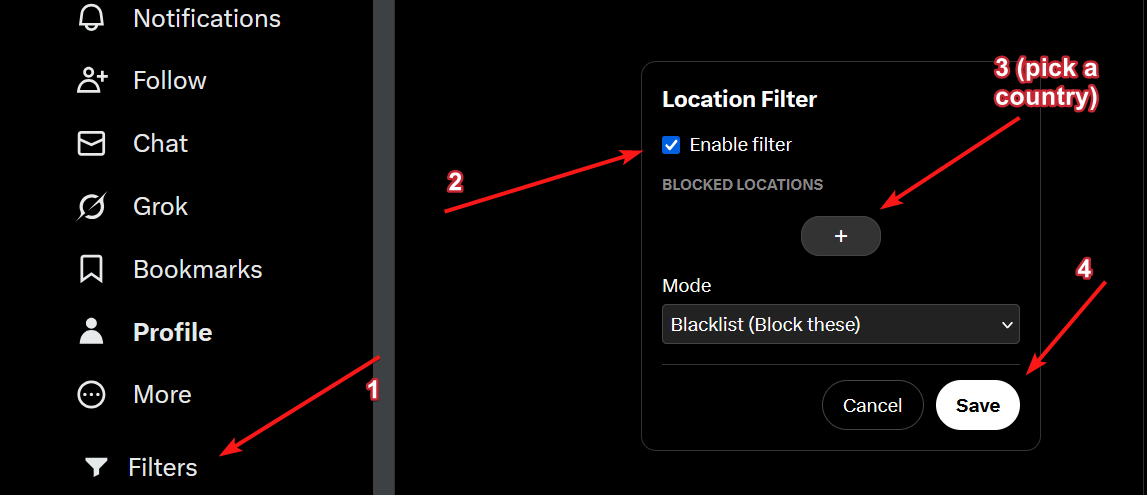Open the Filters sidebar entry
The height and width of the screenshot is (495, 1147).
coord(163,467)
